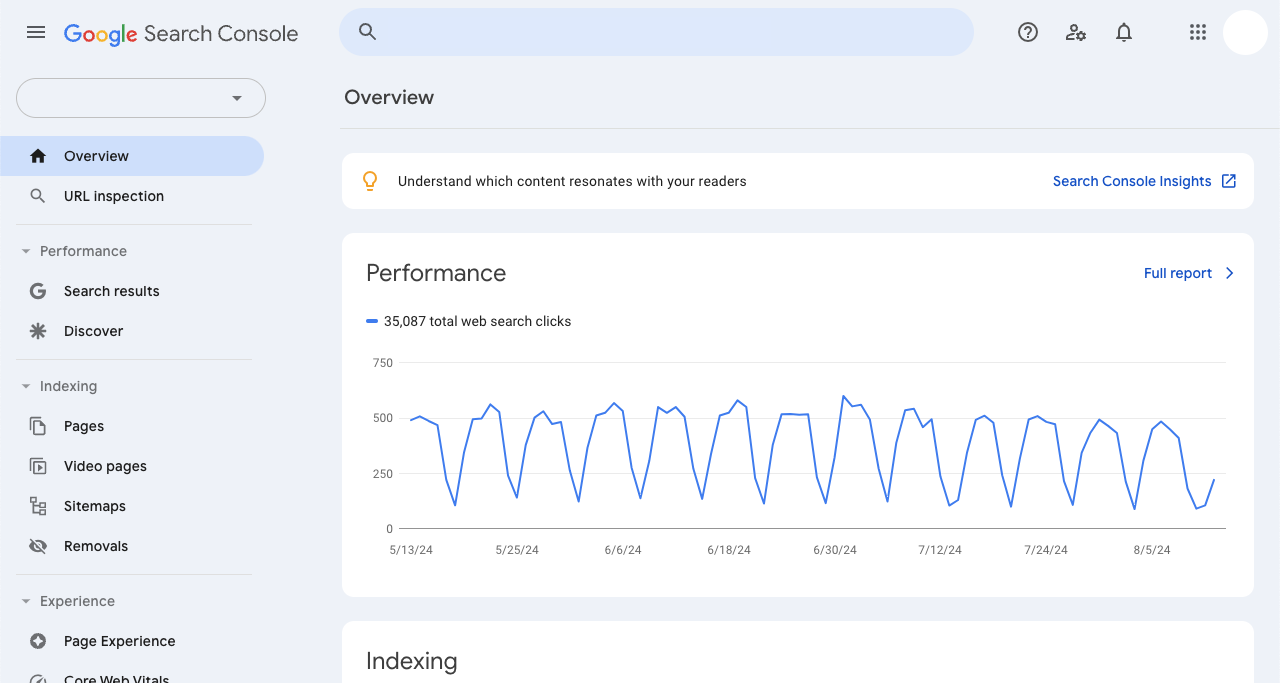Click the Search results Google G icon
This screenshot has height=683, width=1280.
(x=38, y=291)
